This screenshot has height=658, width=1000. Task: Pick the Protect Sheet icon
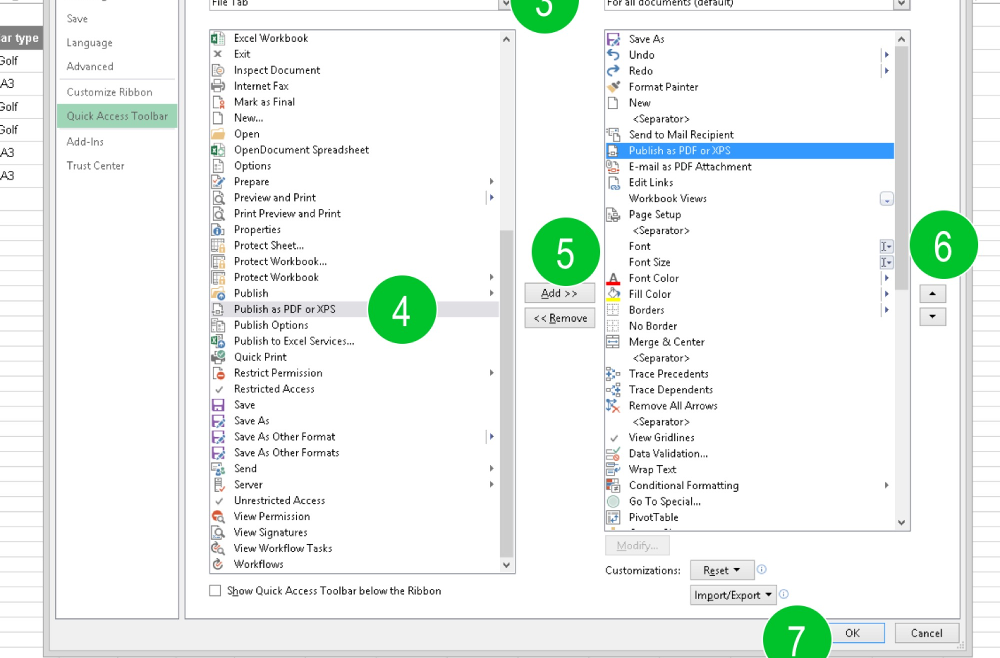(x=218, y=245)
